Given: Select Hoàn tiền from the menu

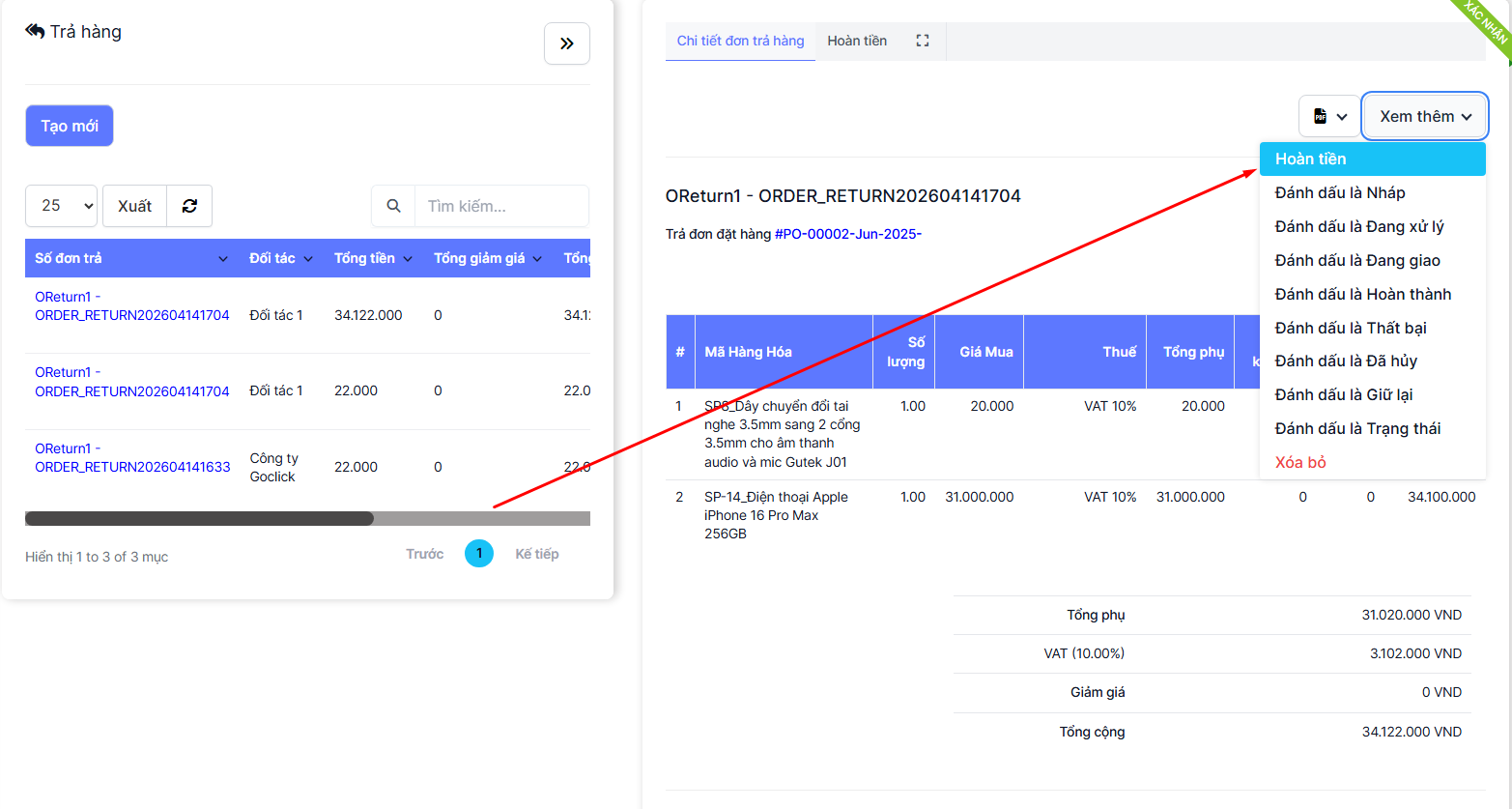Looking at the screenshot, I should (x=1310, y=159).
